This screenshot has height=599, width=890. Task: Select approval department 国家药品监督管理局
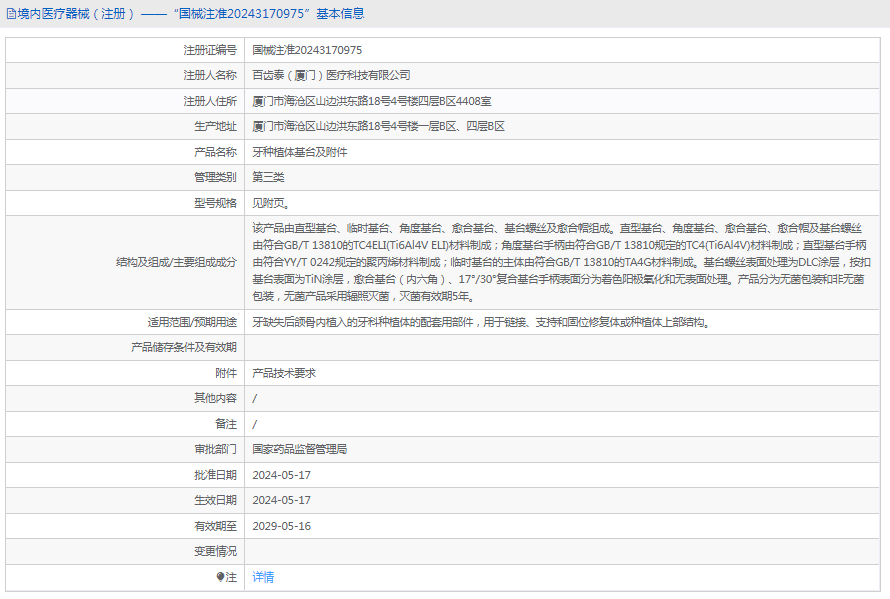coord(300,449)
